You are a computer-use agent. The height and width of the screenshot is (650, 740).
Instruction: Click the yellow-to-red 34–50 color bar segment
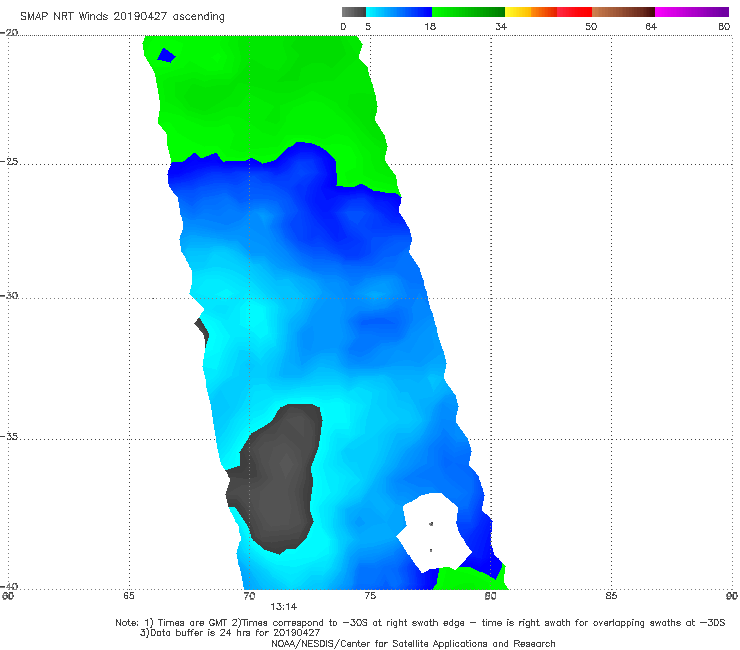coord(548,12)
